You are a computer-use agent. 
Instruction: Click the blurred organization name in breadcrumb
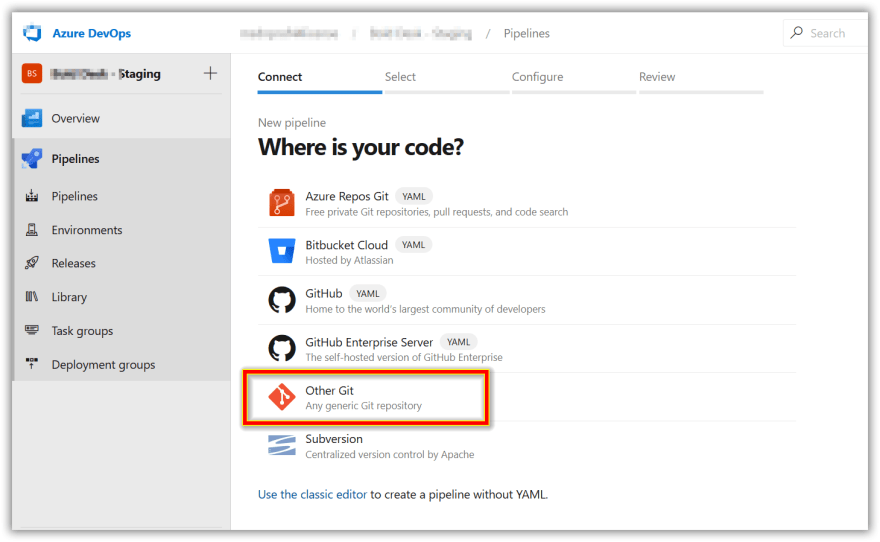[288, 34]
